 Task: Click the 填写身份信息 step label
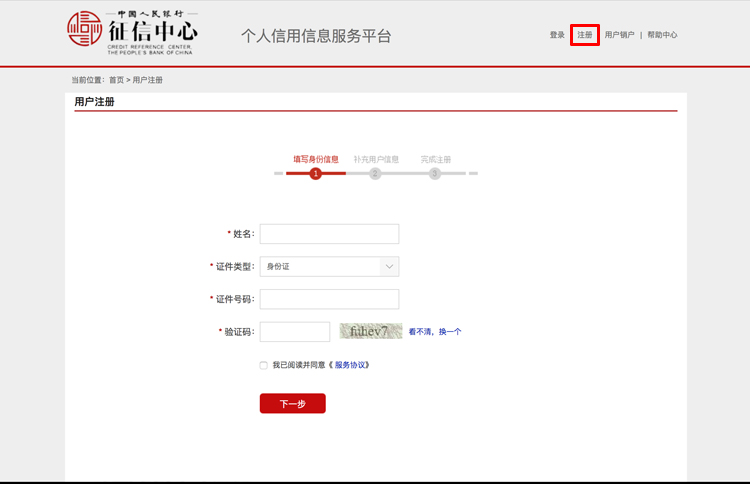(316, 159)
